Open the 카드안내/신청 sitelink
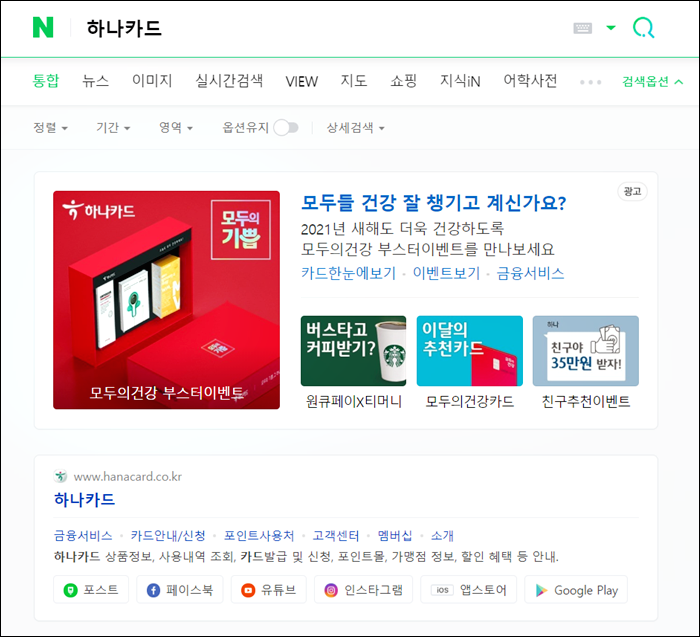 click(168, 535)
